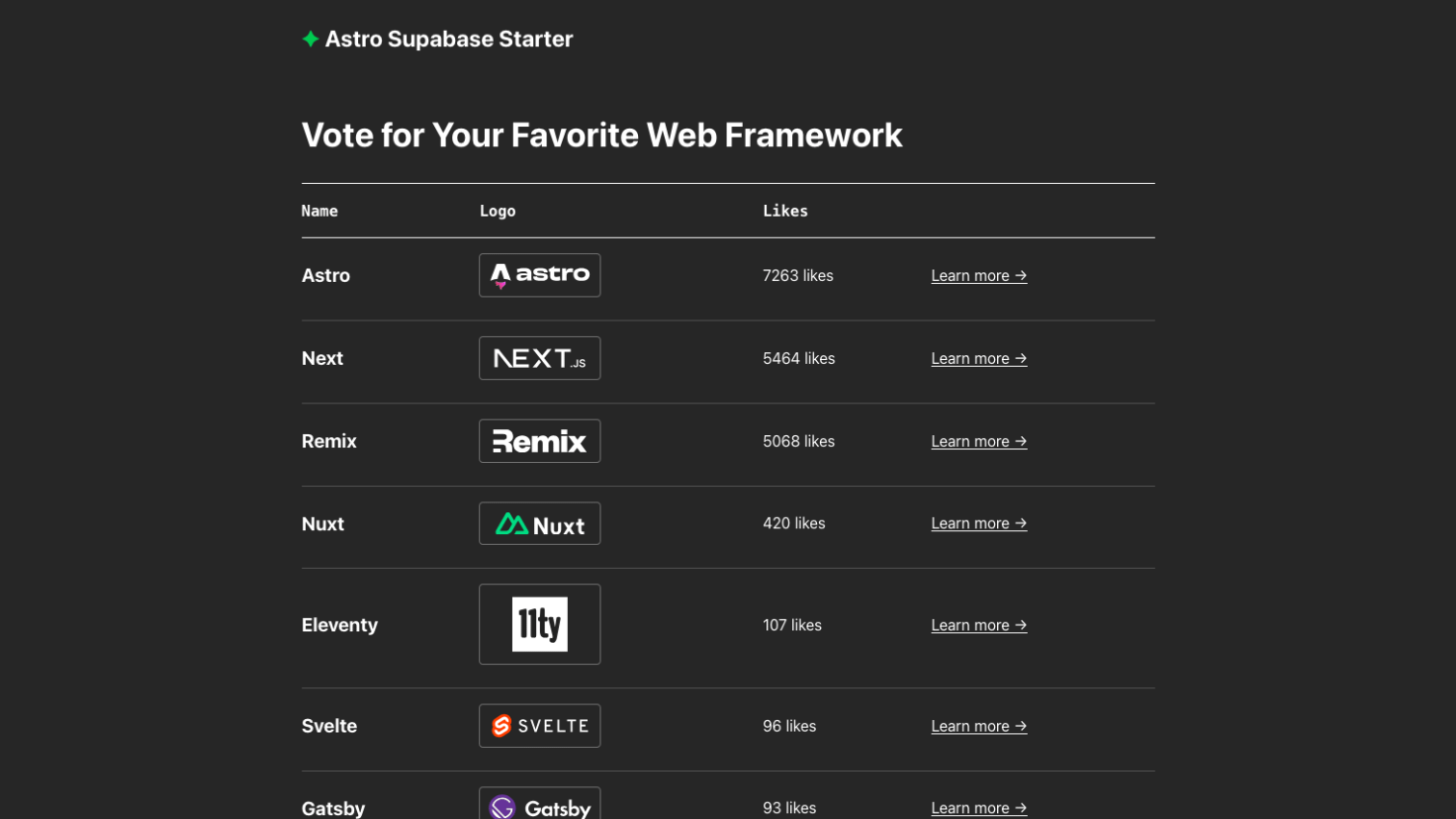Click the Remix logo image
This screenshot has width=1456, height=819.
(539, 441)
